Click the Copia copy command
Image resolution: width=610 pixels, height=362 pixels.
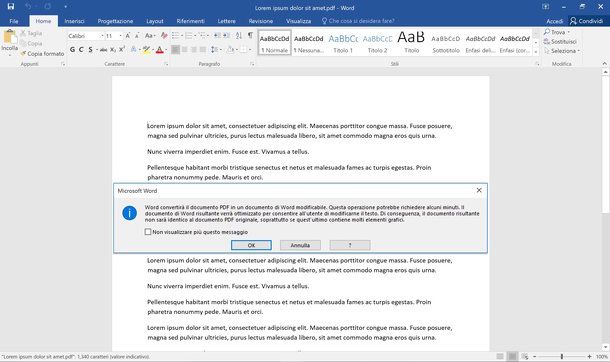[31, 44]
